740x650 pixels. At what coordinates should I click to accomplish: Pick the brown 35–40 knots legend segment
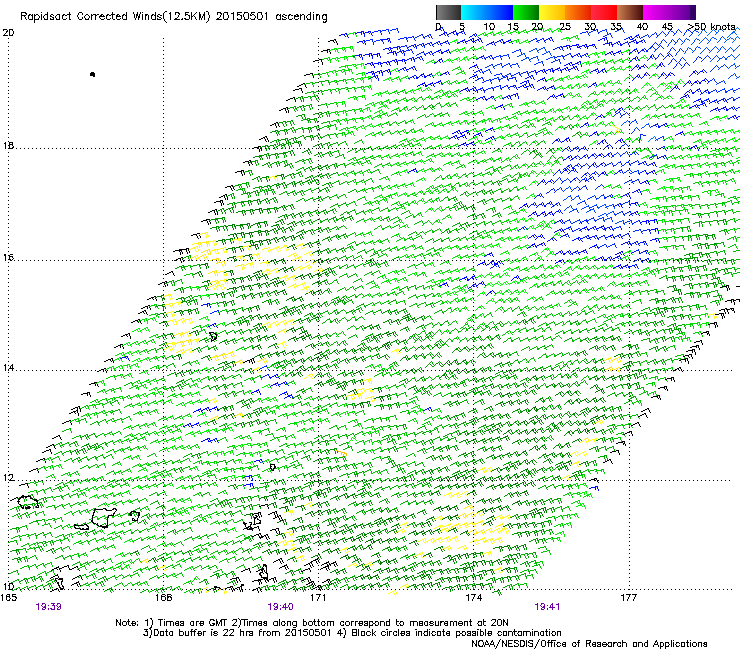click(x=630, y=12)
